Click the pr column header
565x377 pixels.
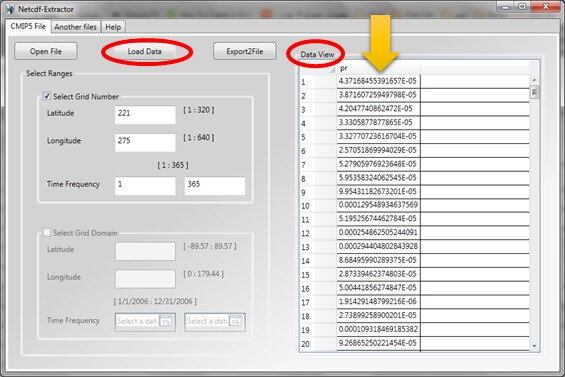pyautogui.click(x=378, y=68)
